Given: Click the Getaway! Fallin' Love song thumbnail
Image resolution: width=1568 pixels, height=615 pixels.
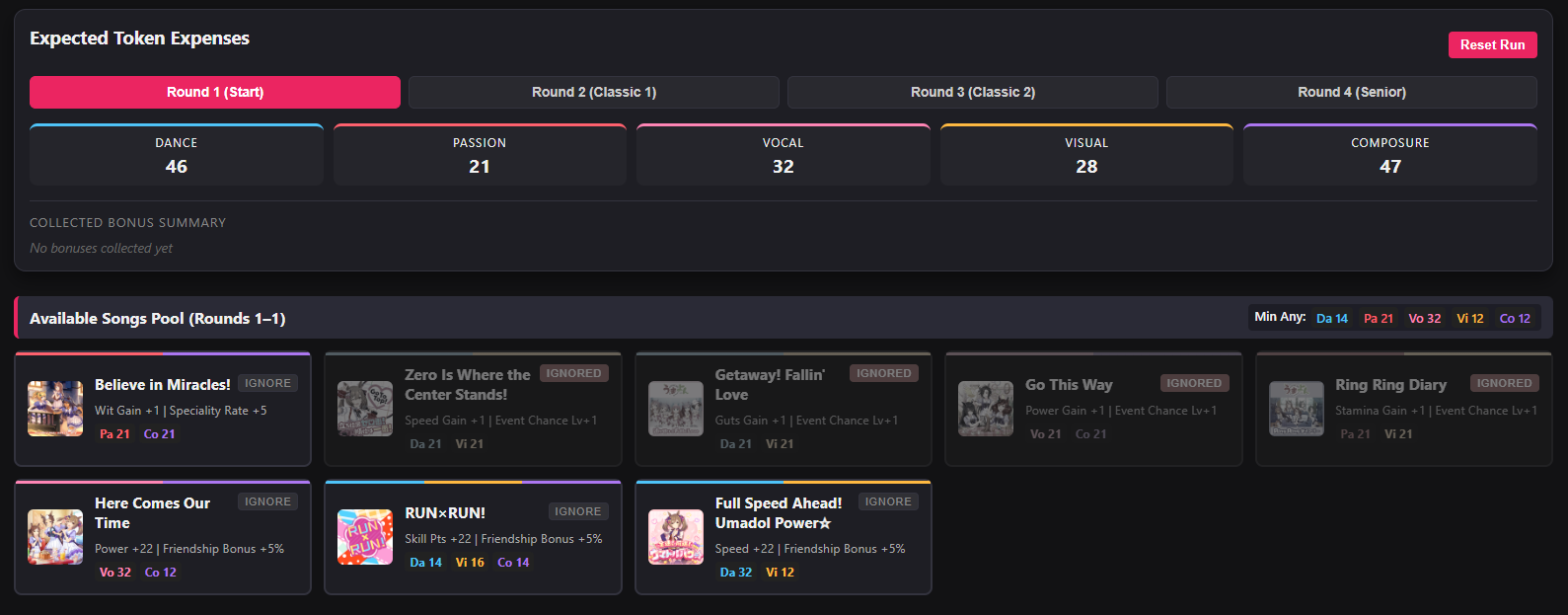Looking at the screenshot, I should point(676,409).
